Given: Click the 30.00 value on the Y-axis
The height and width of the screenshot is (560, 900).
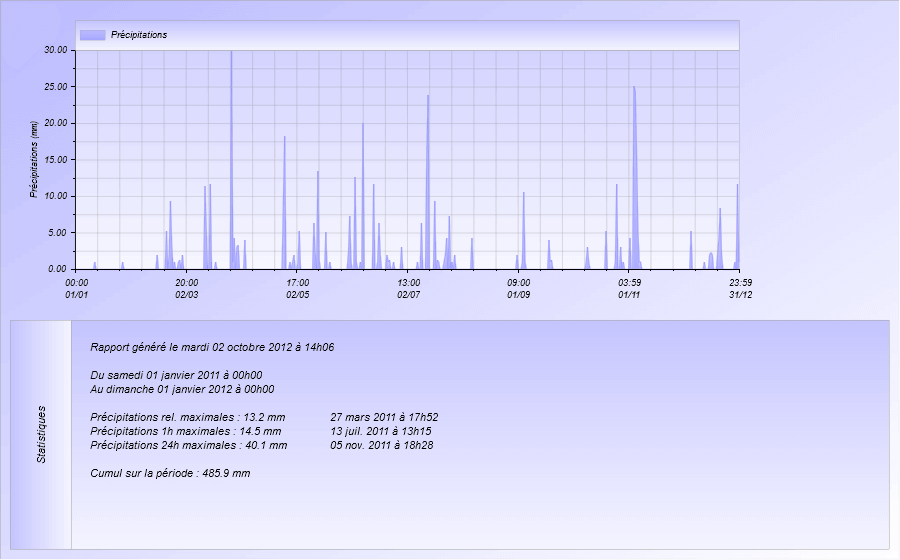Looking at the screenshot, I should 56,50.
